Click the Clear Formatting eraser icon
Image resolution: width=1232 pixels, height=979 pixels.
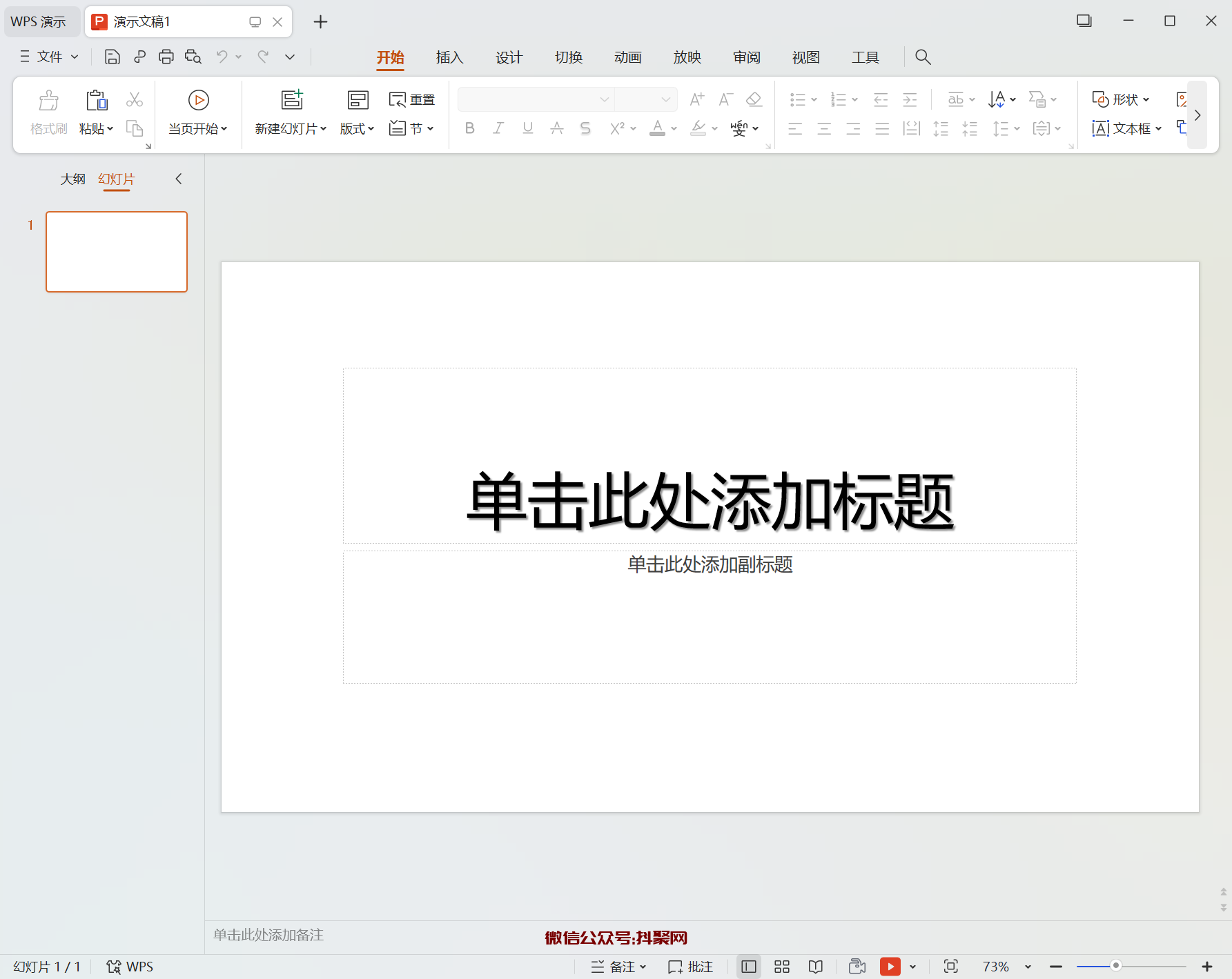pos(754,99)
